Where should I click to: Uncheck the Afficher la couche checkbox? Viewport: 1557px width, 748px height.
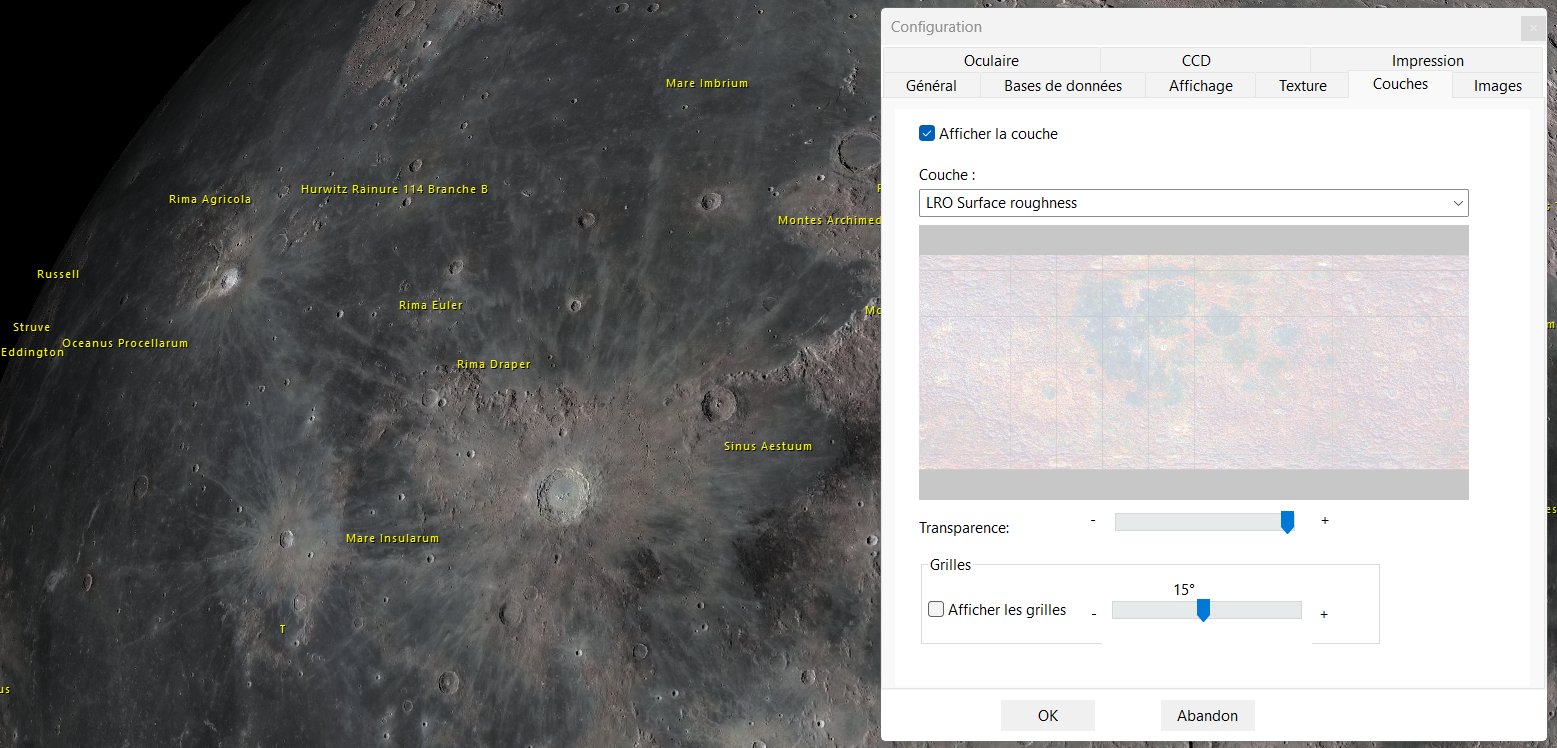[x=927, y=133]
